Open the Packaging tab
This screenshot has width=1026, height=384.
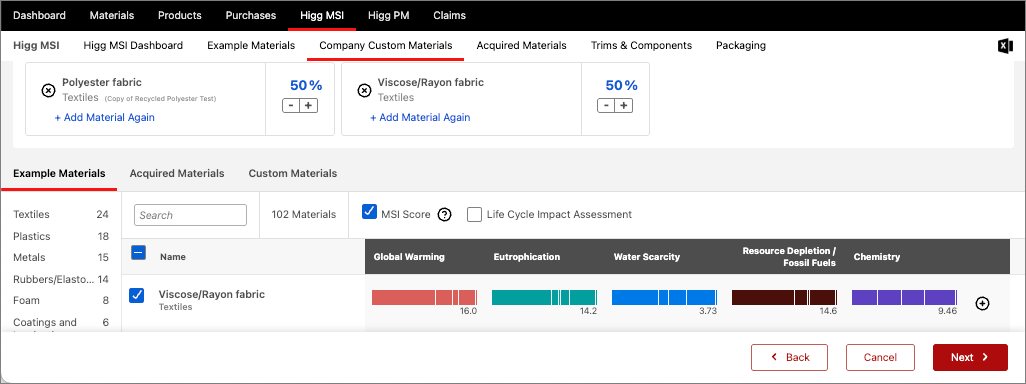pyautogui.click(x=741, y=46)
